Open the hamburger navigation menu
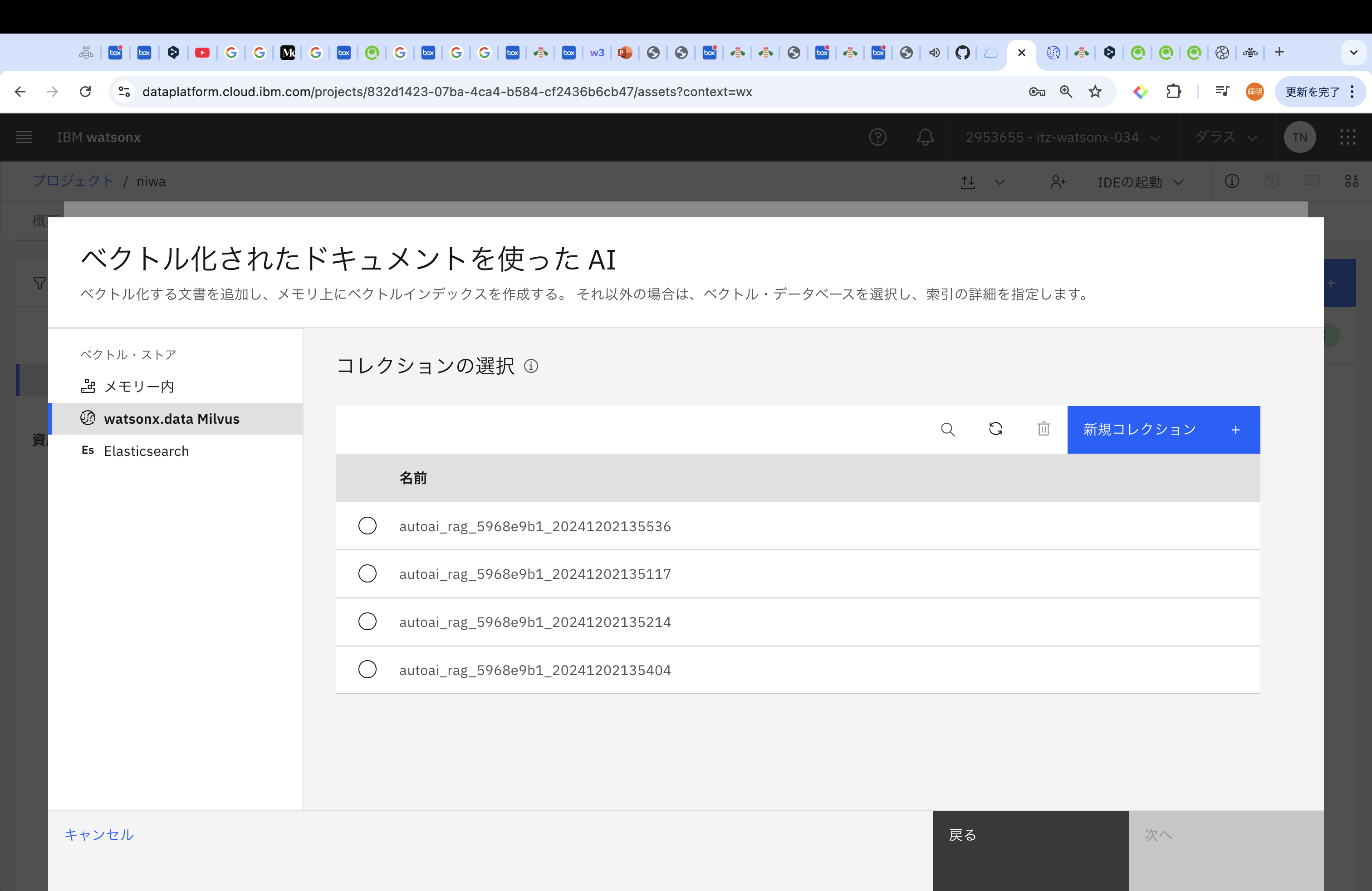The image size is (1372, 891). click(24, 137)
